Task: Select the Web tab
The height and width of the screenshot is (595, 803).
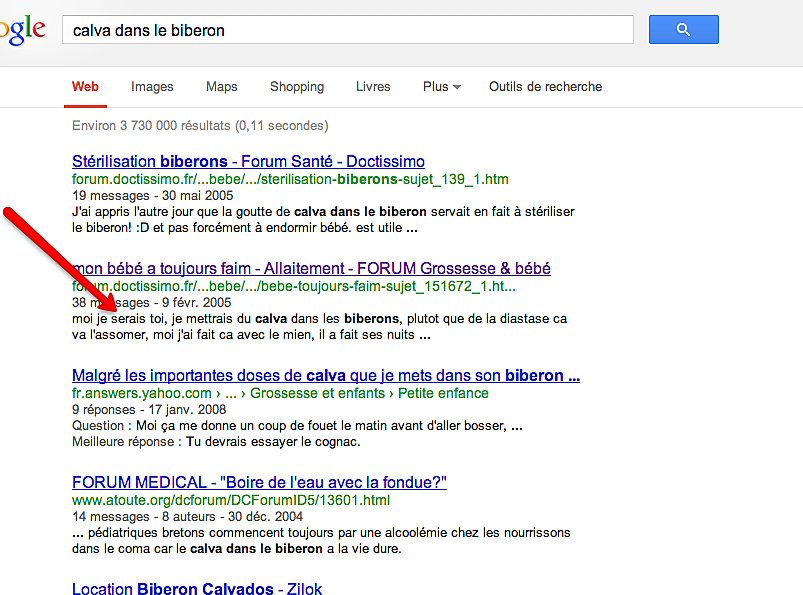Action: (x=85, y=87)
